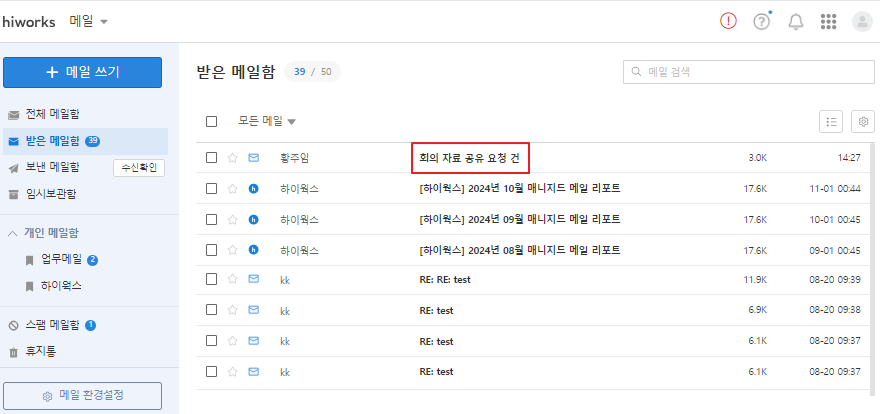880x414 pixels.
Task: Click the red alert notice icon
Action: (x=728, y=21)
